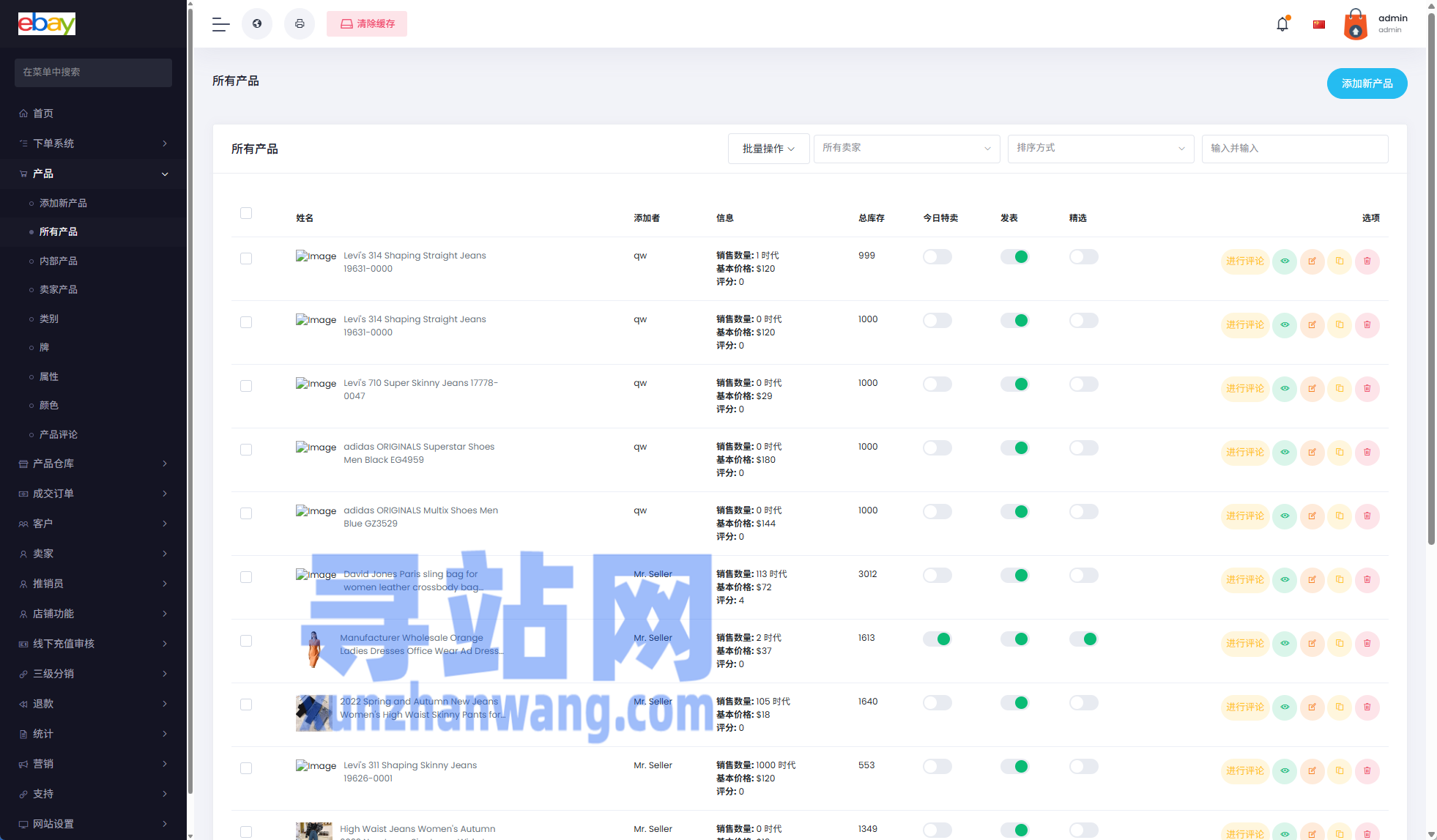Click the eBay logo
1437x840 pixels.
click(x=47, y=24)
